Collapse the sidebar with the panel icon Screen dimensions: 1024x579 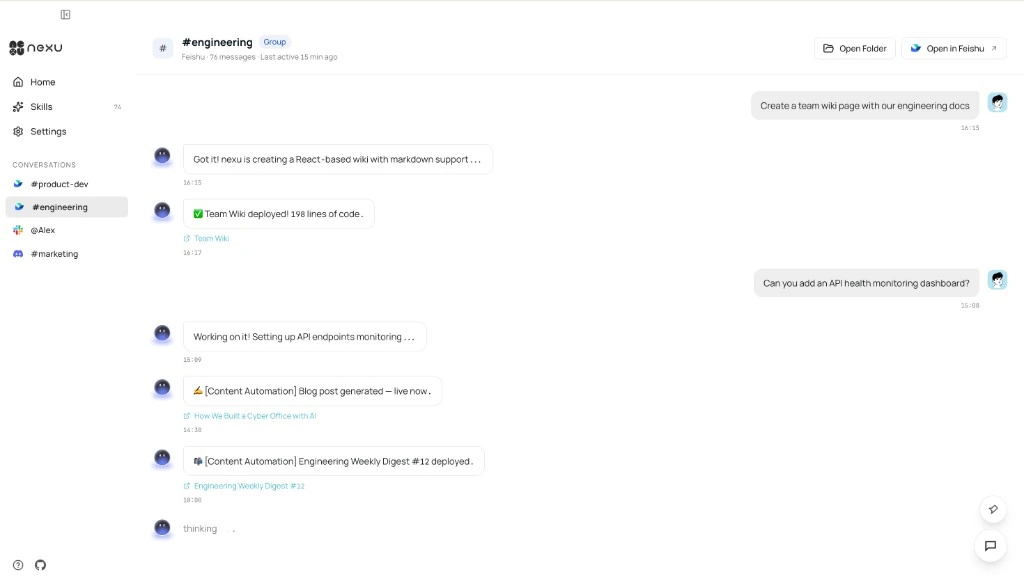pyautogui.click(x=65, y=15)
